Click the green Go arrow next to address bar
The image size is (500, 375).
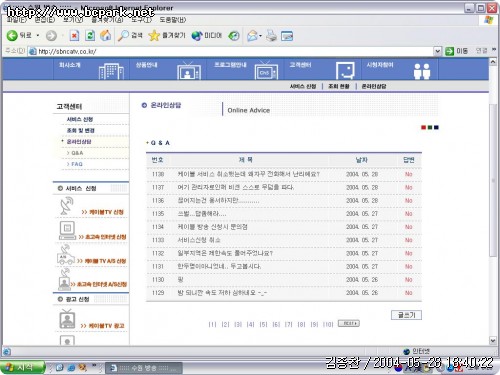[x=450, y=51]
